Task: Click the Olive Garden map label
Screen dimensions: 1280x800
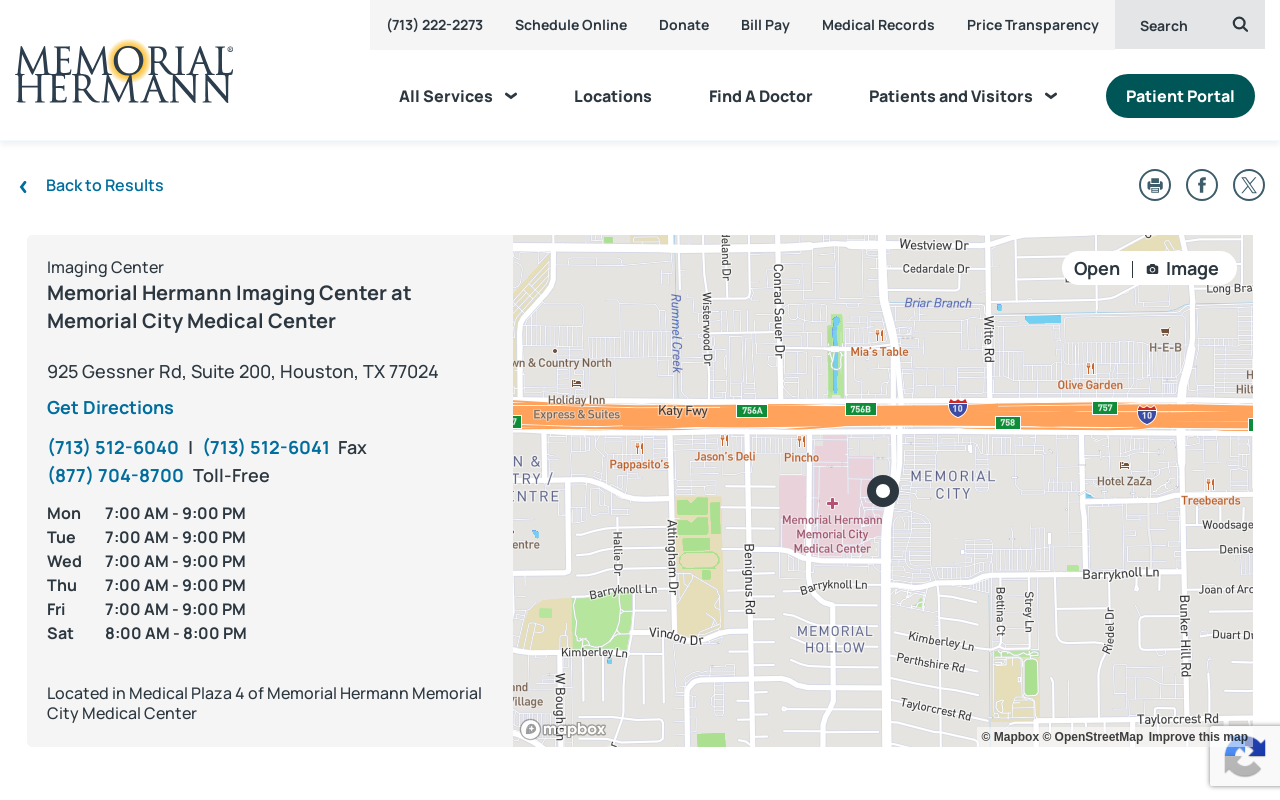Action: click(x=1090, y=385)
